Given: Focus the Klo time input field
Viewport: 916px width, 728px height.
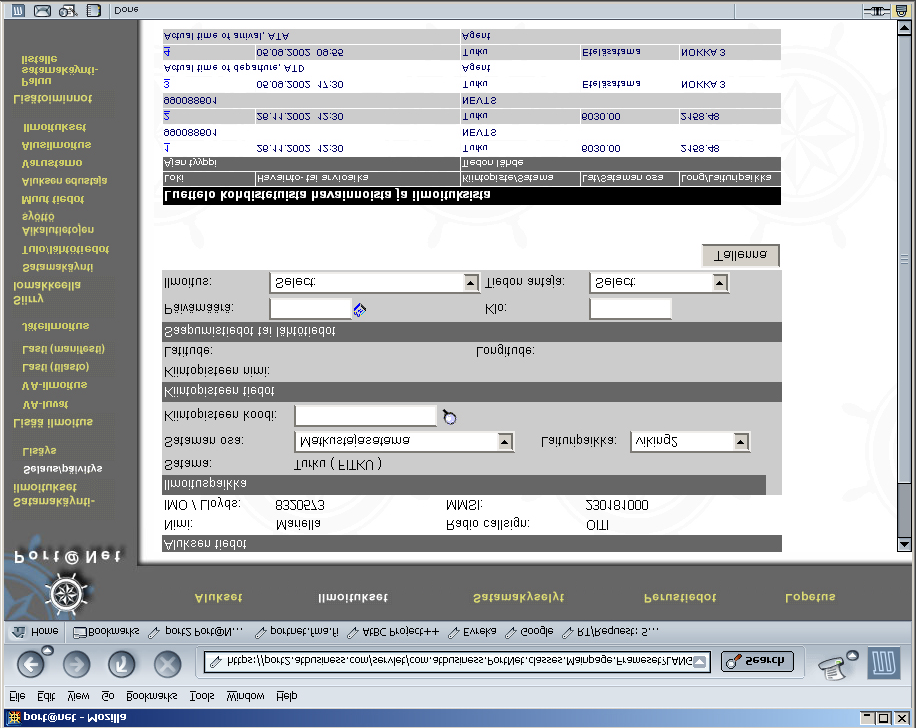Looking at the screenshot, I should coord(630,308).
